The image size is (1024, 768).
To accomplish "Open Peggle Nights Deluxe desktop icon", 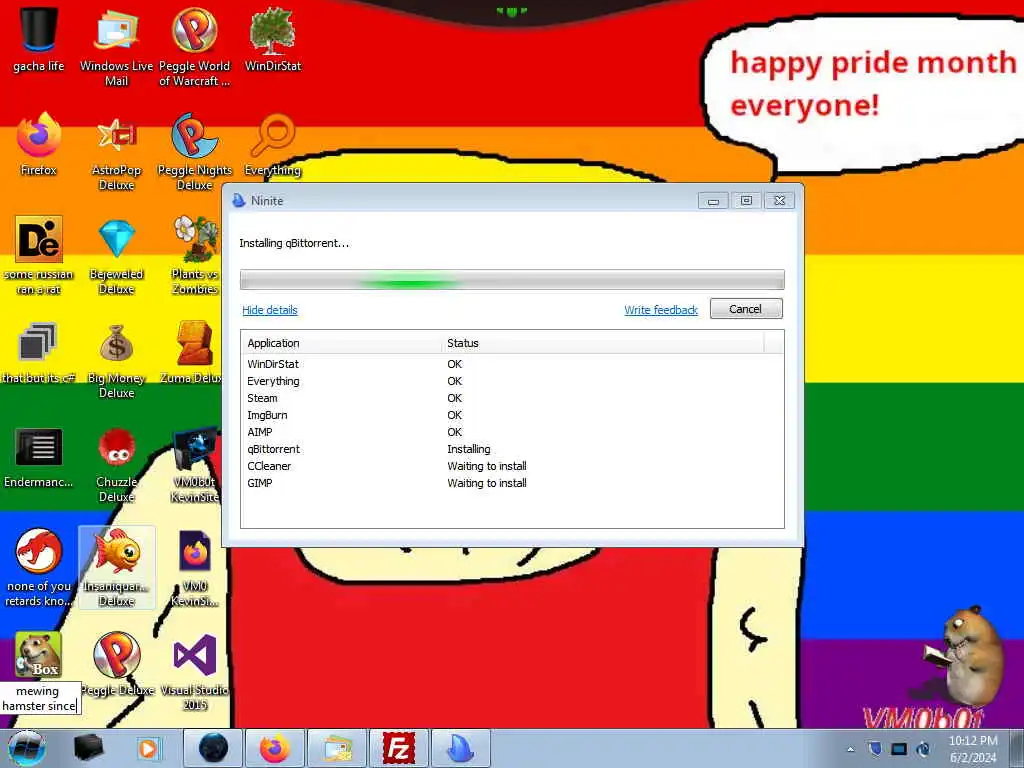I will coord(195,152).
